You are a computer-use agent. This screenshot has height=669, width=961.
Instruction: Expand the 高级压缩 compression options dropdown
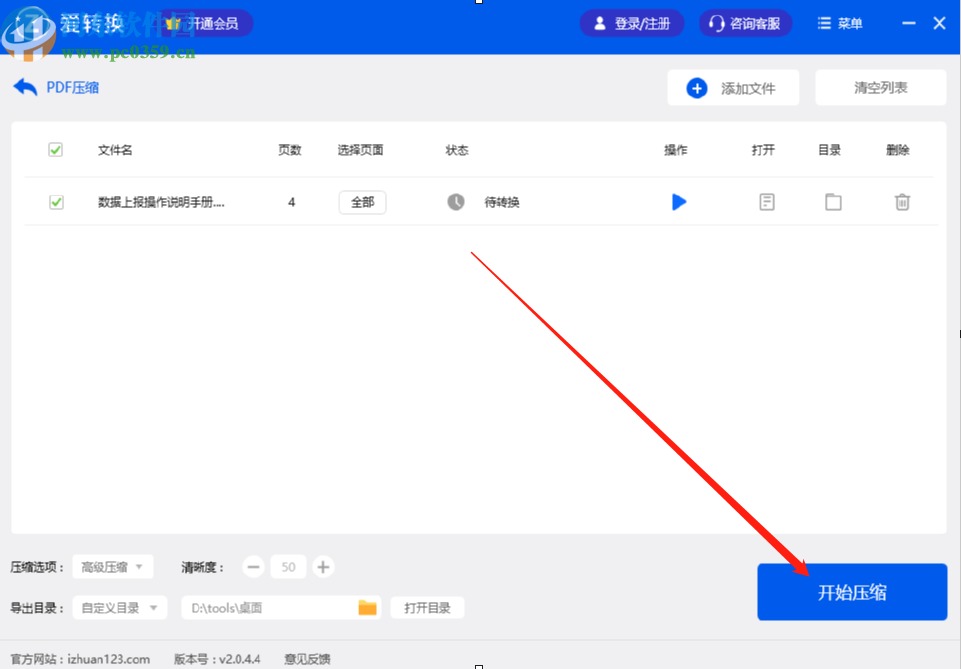(x=113, y=567)
